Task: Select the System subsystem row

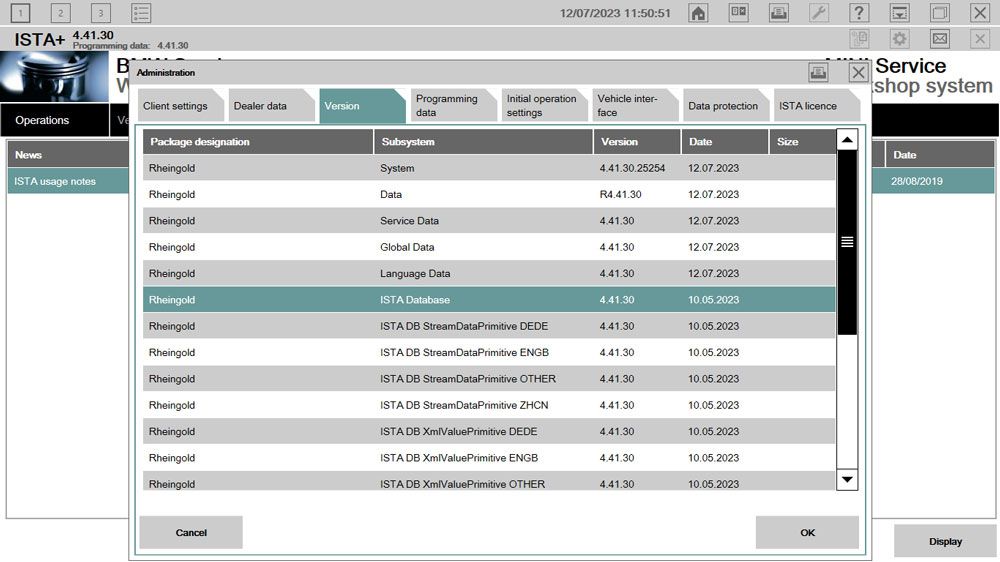Action: click(489, 168)
